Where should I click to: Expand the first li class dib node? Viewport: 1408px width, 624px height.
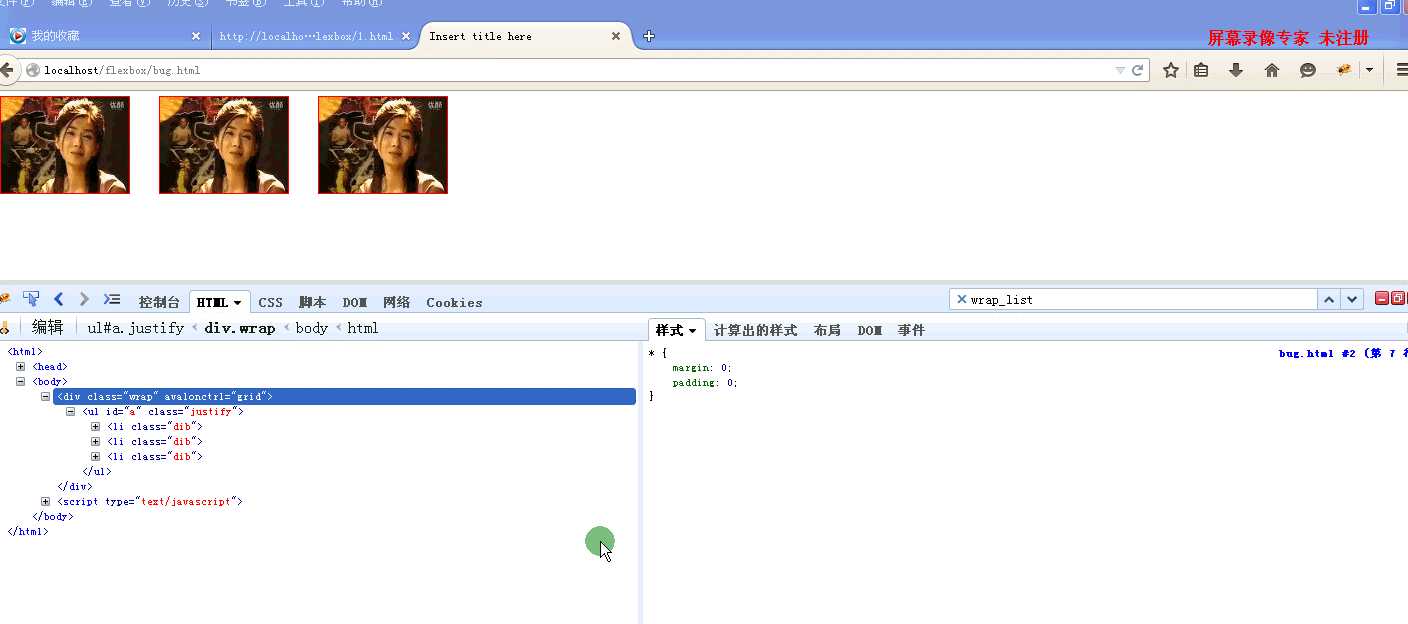(96, 427)
